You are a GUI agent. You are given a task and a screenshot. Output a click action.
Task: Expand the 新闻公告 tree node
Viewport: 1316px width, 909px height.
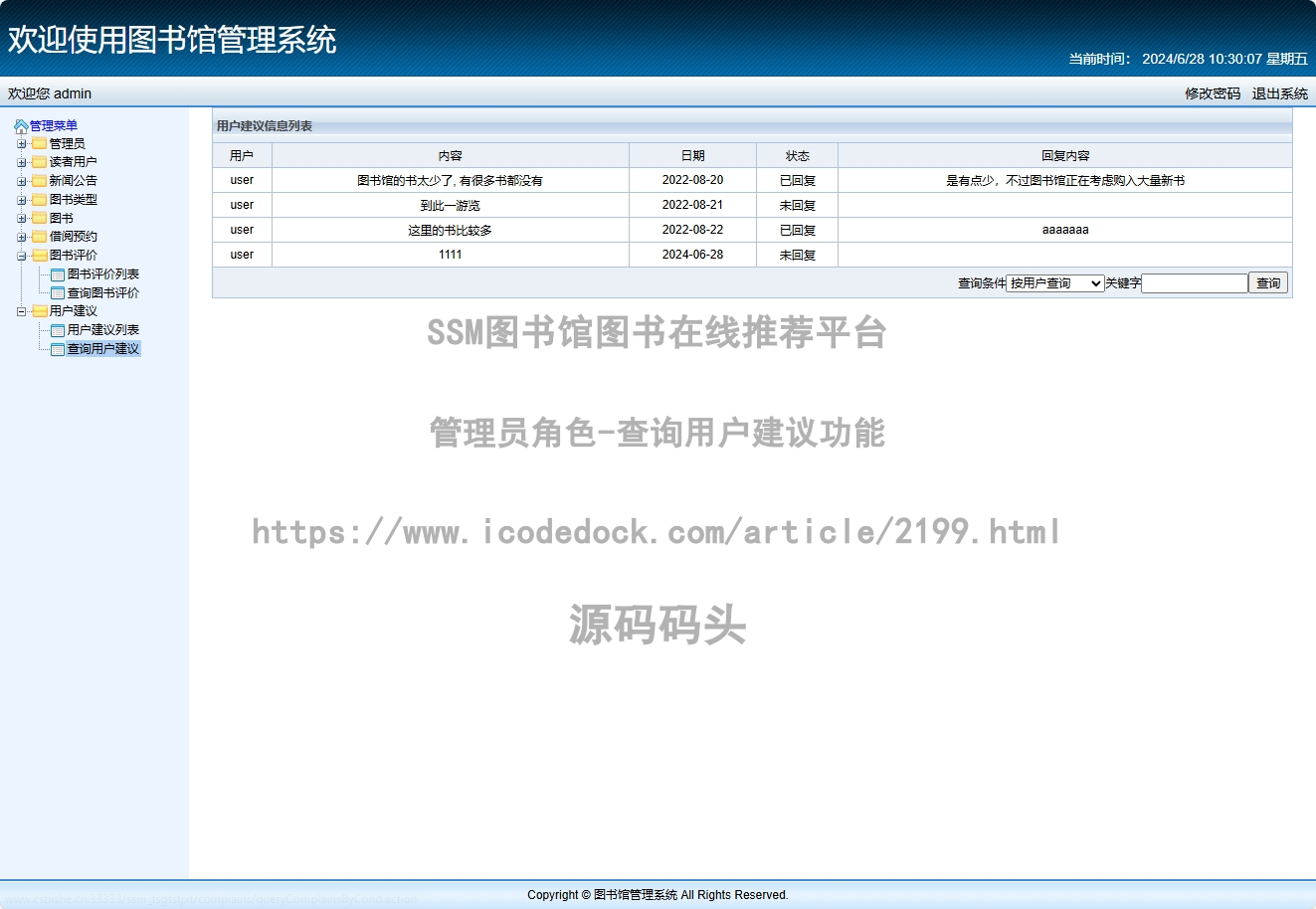[21, 181]
